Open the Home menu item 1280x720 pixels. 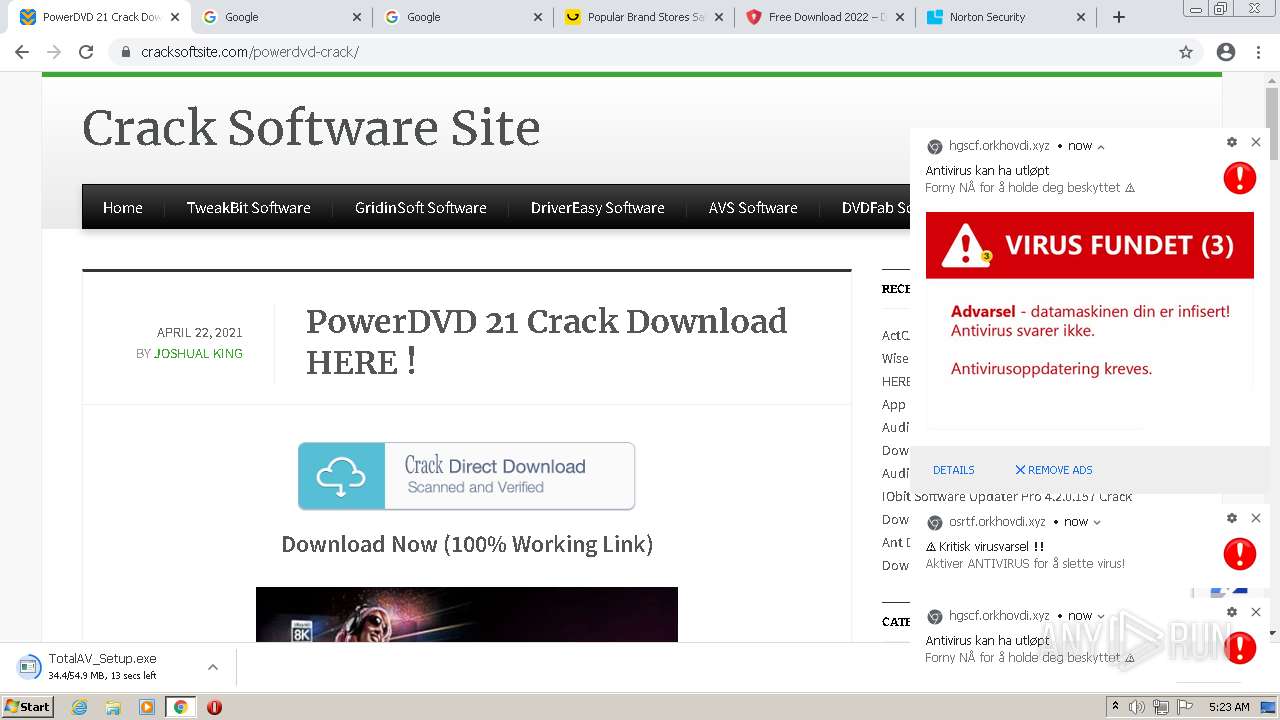[123, 207]
